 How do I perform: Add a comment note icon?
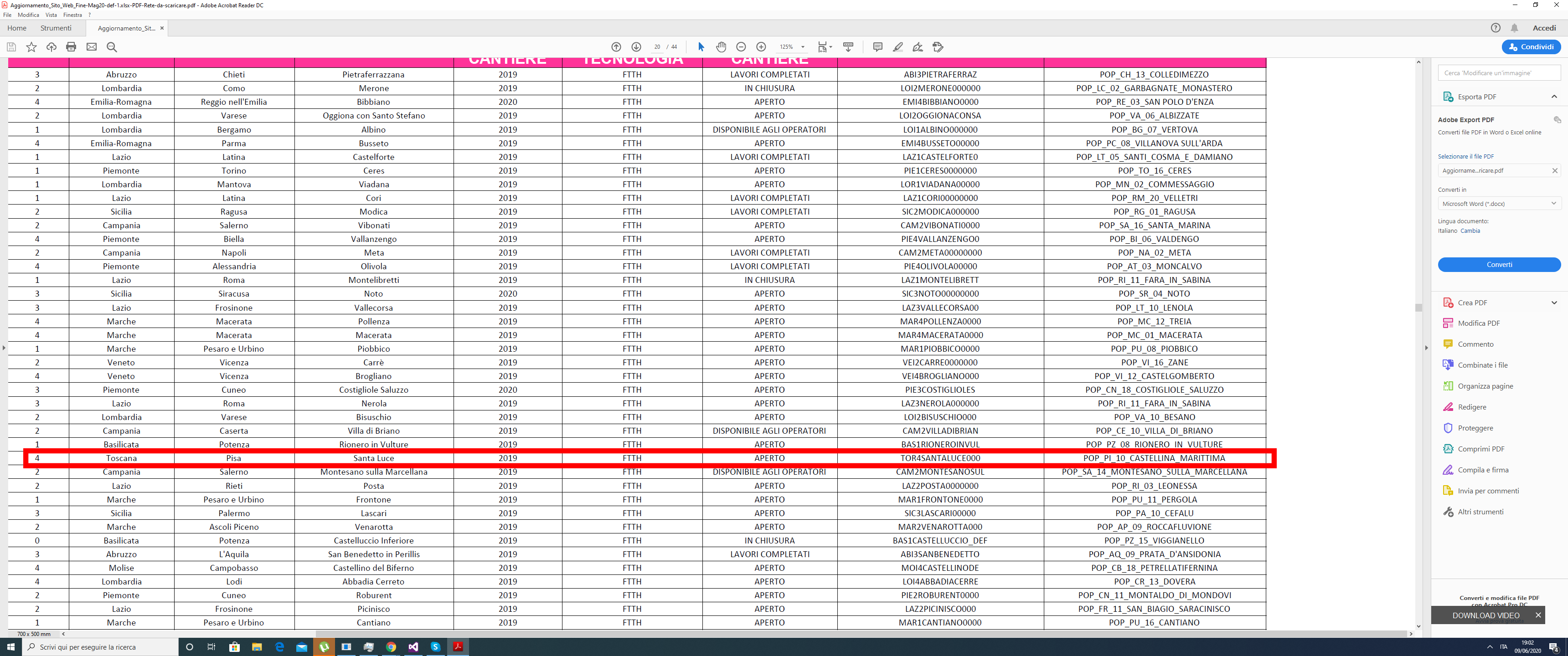(x=877, y=47)
